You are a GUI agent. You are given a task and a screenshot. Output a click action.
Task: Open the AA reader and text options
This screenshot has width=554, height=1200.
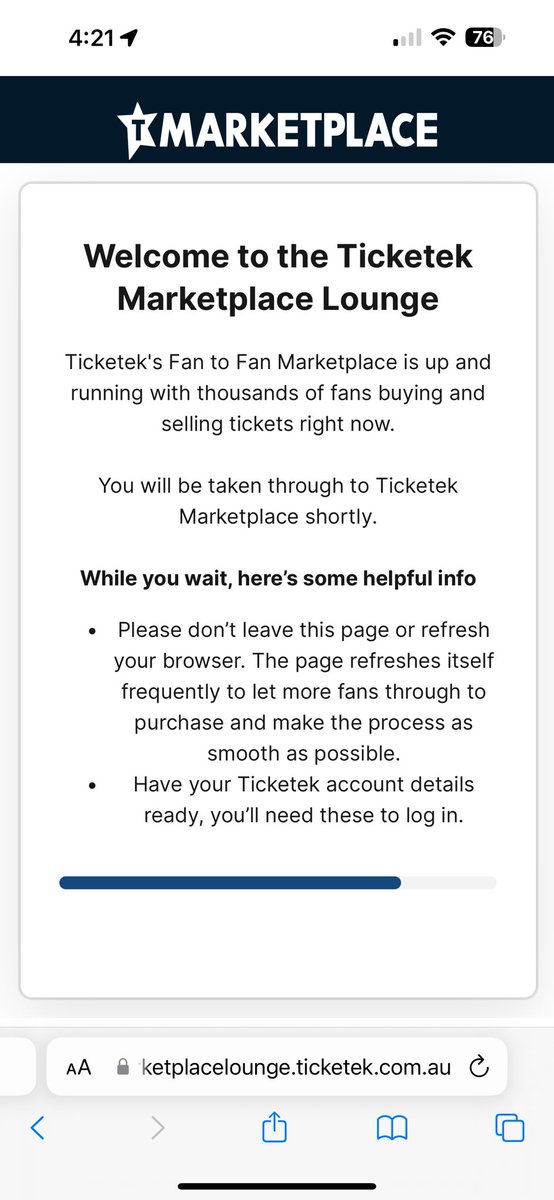pyautogui.click(x=78, y=1067)
